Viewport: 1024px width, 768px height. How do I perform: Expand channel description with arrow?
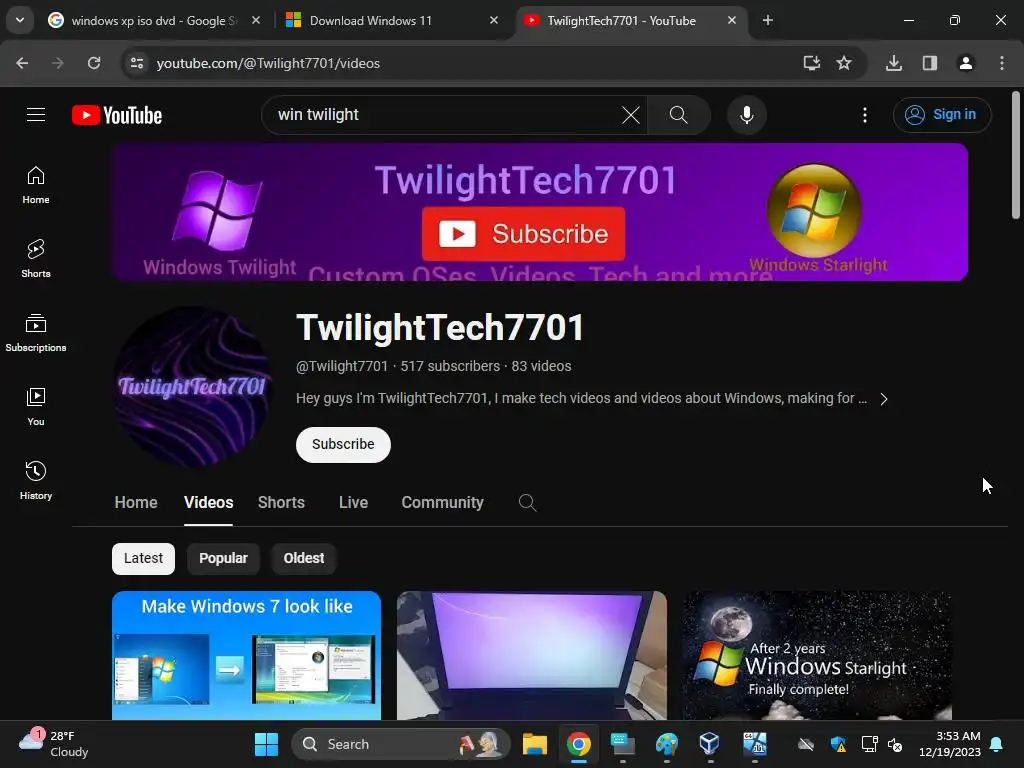tap(884, 399)
